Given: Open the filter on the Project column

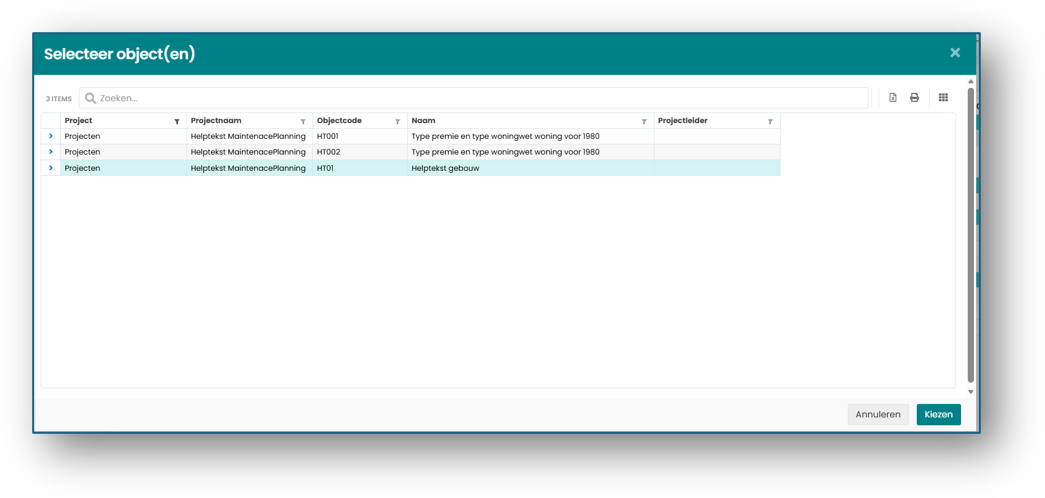Looking at the screenshot, I should tap(177, 121).
